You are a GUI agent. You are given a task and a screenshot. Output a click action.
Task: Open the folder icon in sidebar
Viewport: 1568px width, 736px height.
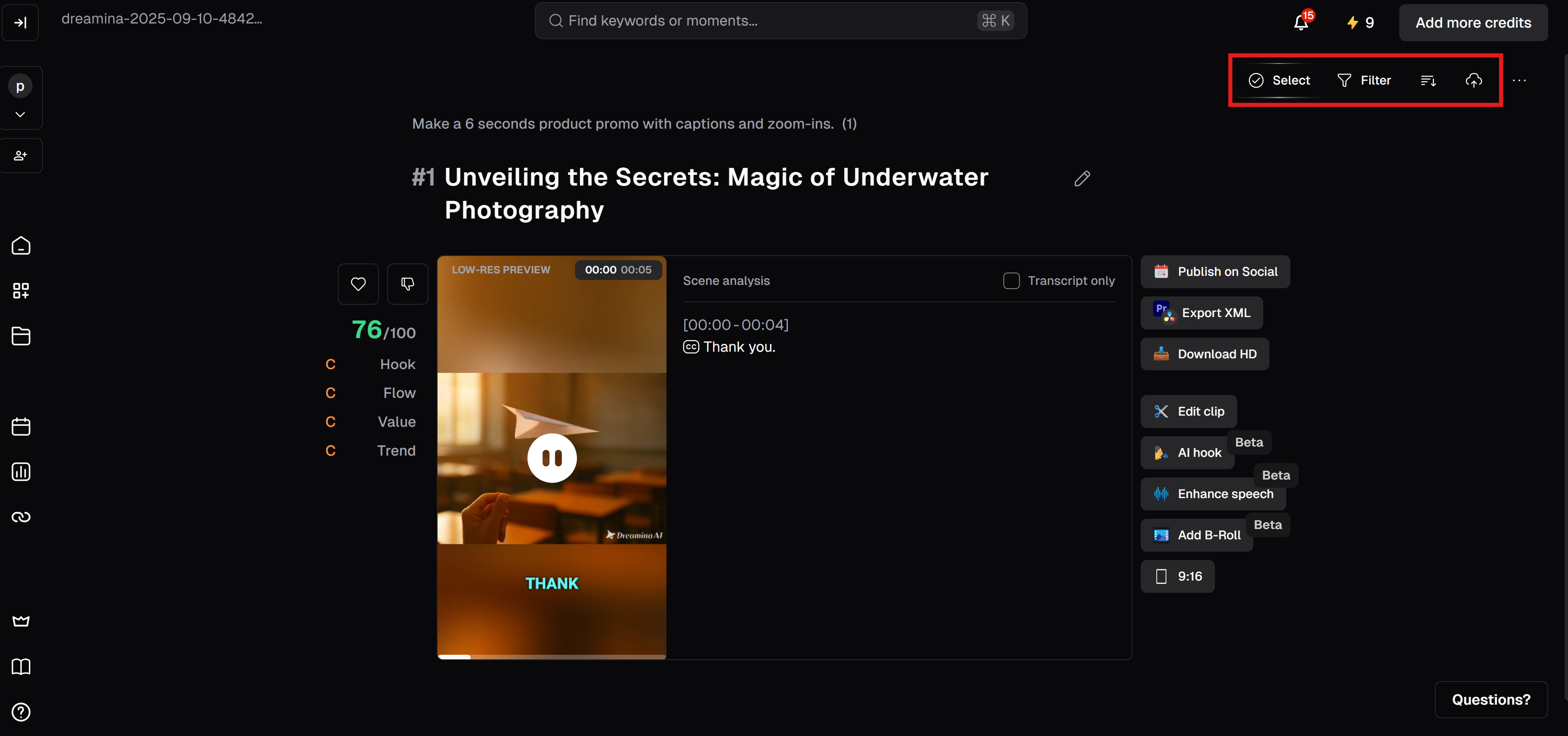point(21,336)
